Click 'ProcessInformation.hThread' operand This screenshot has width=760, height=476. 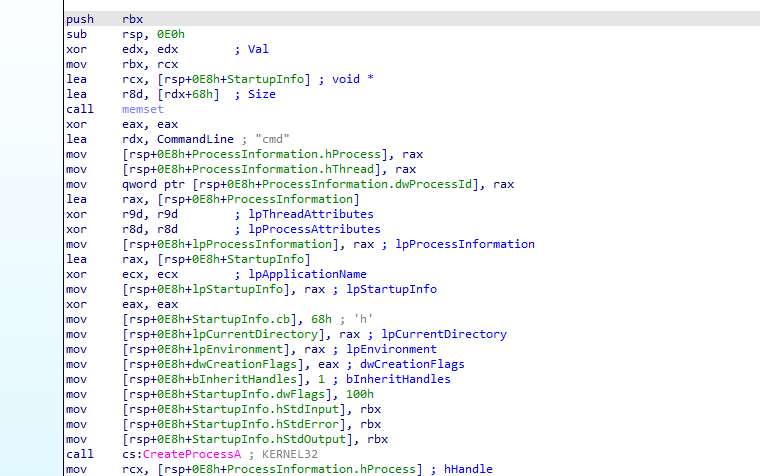(283, 169)
